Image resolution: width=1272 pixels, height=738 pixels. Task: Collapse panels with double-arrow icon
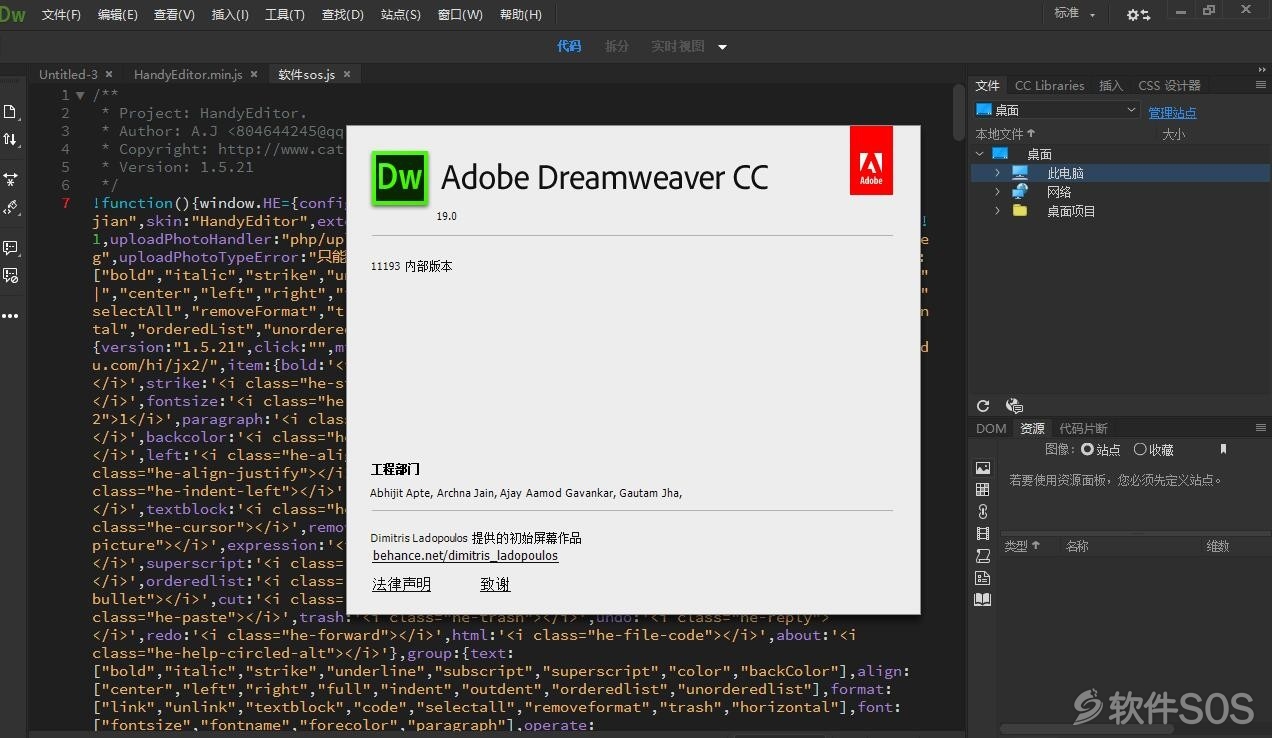pos(1262,70)
